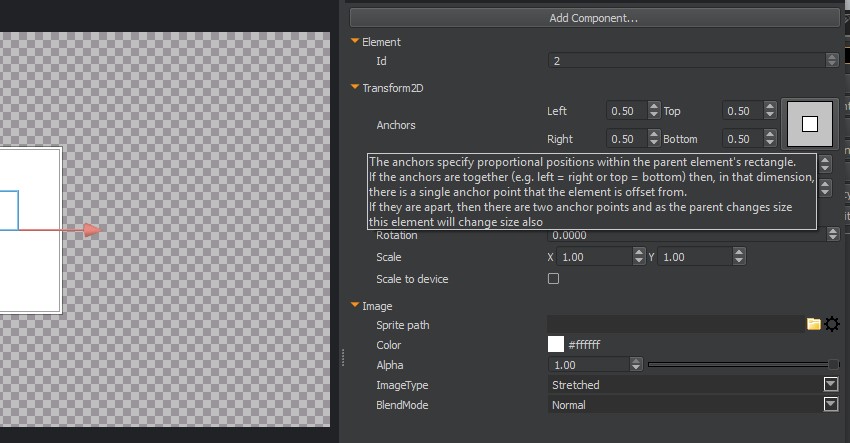Click the Id input field

click(x=687, y=60)
